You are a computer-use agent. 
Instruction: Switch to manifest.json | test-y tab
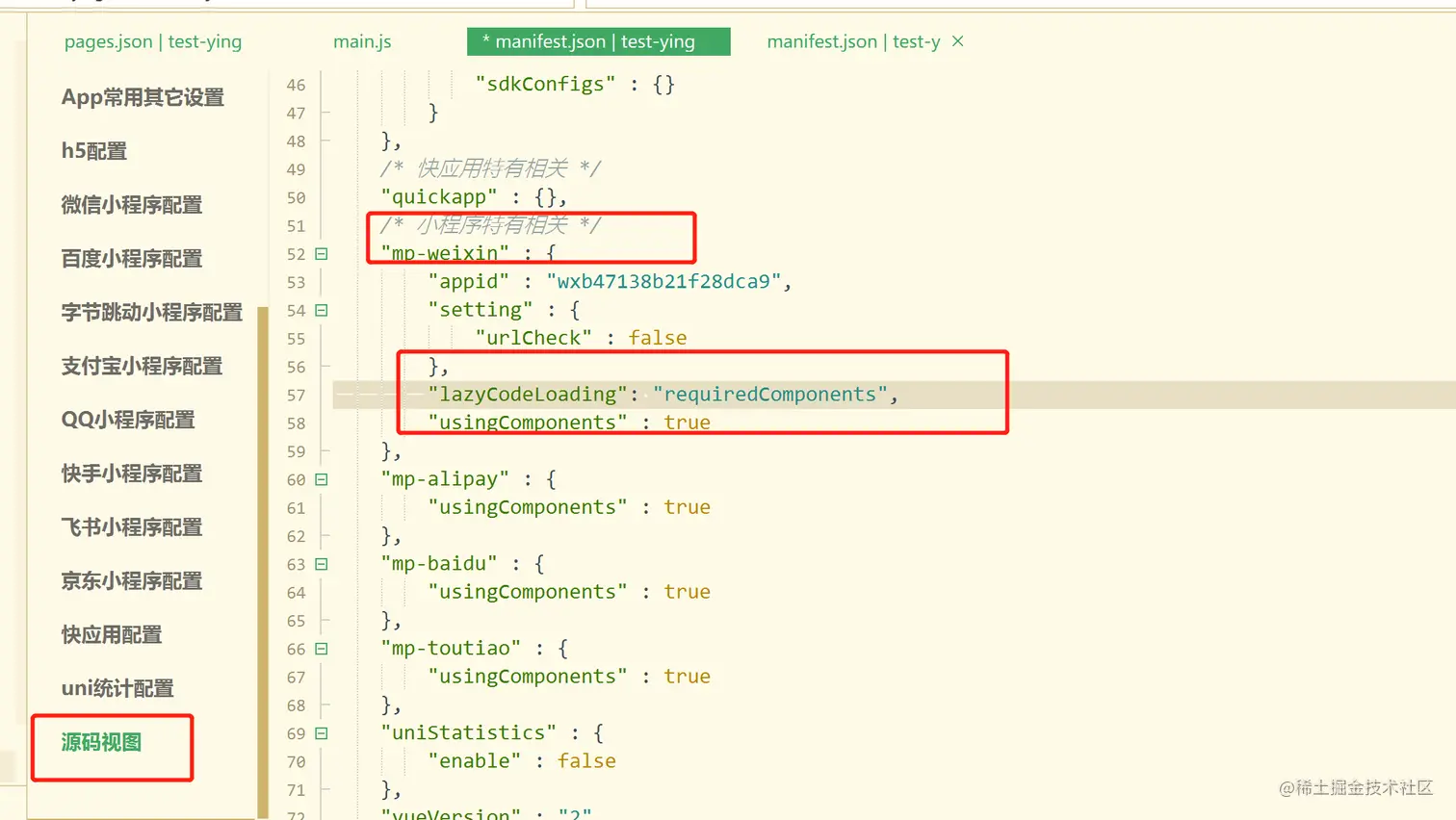[x=853, y=41]
